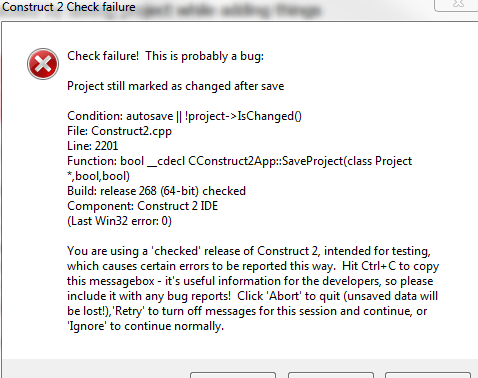
Task: Click the 'Hit Ctrl+C to copy' text
Action: [390, 266]
